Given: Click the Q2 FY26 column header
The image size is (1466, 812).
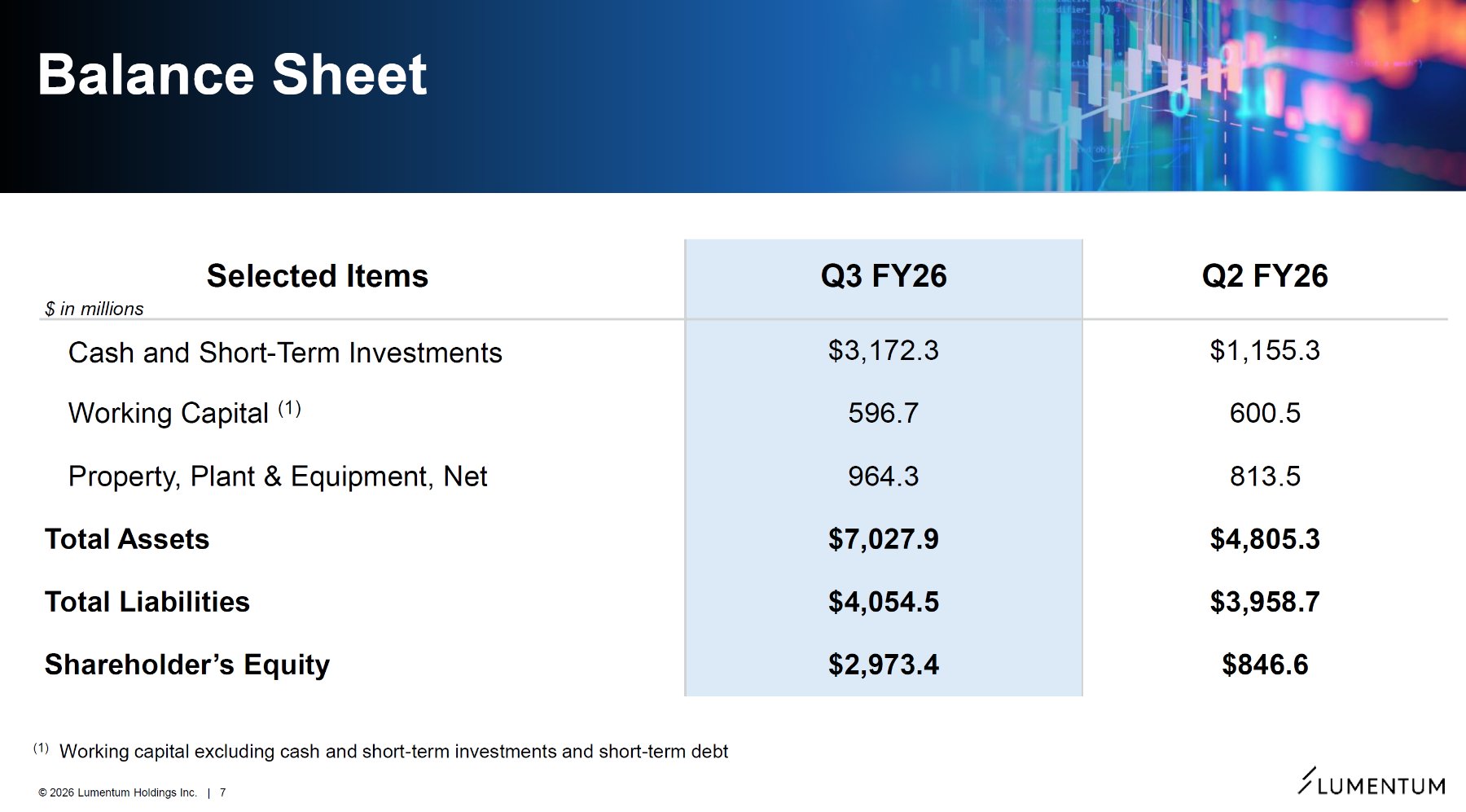Looking at the screenshot, I should (x=1265, y=276).
